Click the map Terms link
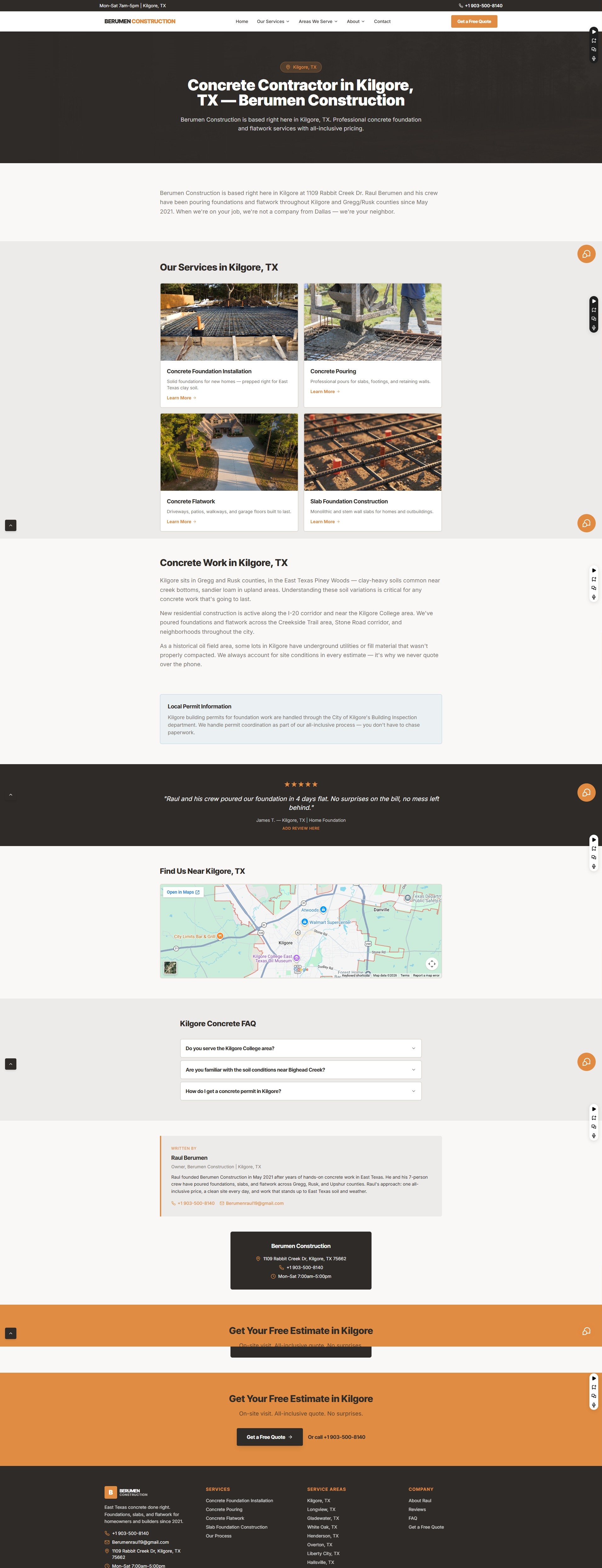 click(x=405, y=975)
